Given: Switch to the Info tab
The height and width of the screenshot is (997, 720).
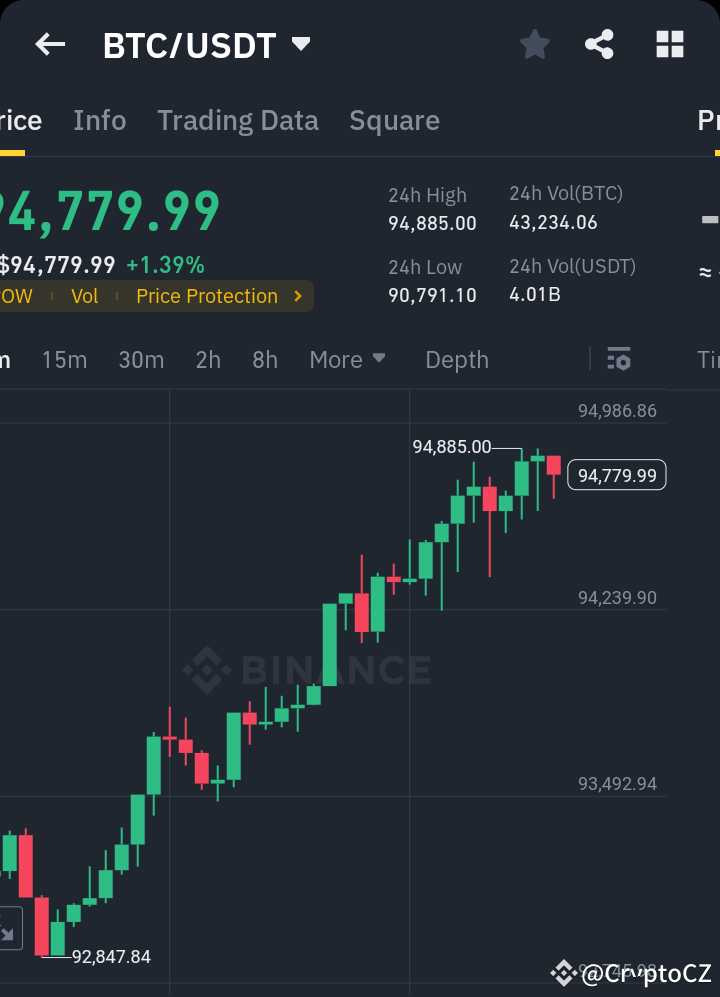Looking at the screenshot, I should coord(99,120).
